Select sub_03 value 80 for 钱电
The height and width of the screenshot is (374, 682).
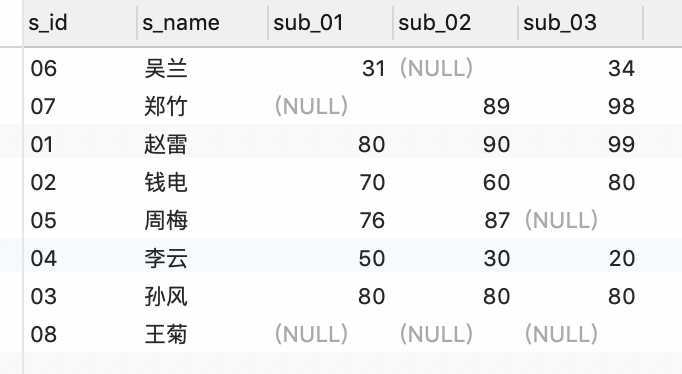(x=622, y=182)
